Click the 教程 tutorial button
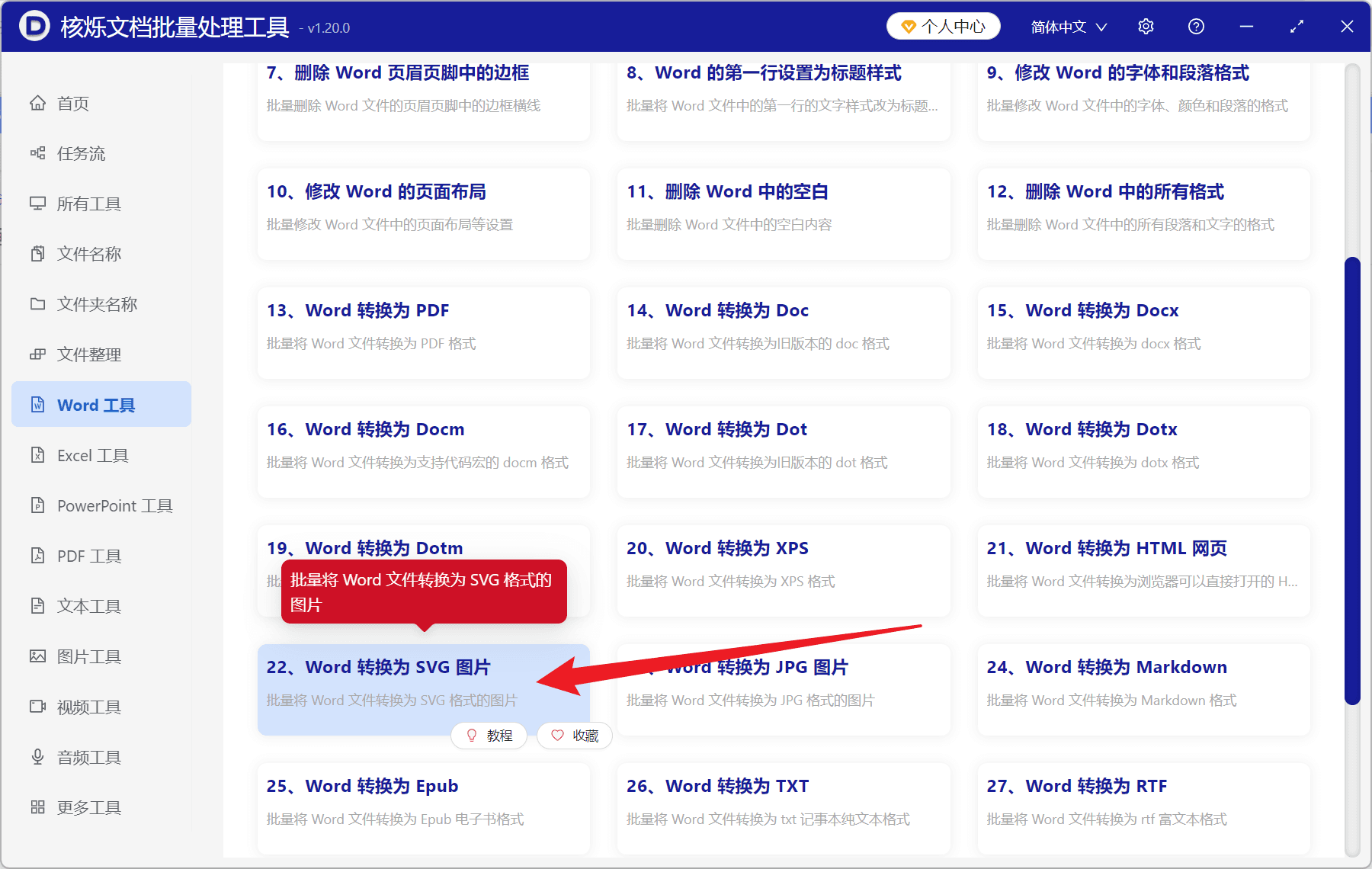 point(489,736)
